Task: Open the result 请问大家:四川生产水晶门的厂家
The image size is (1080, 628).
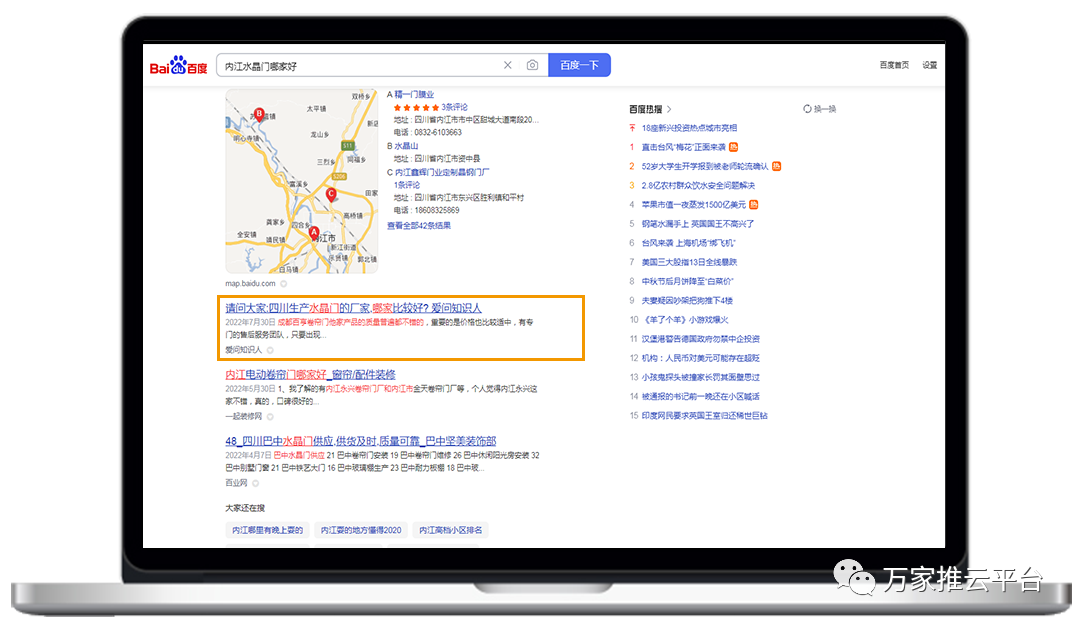Action: (x=352, y=308)
